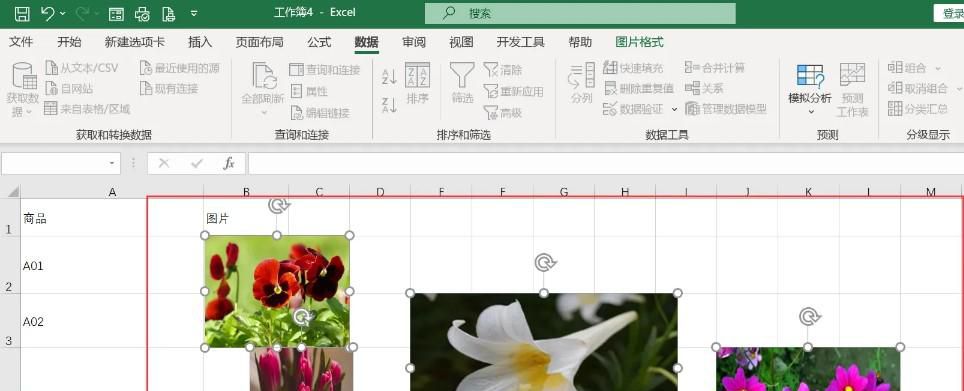Switch to the 开始 tab

click(x=69, y=42)
